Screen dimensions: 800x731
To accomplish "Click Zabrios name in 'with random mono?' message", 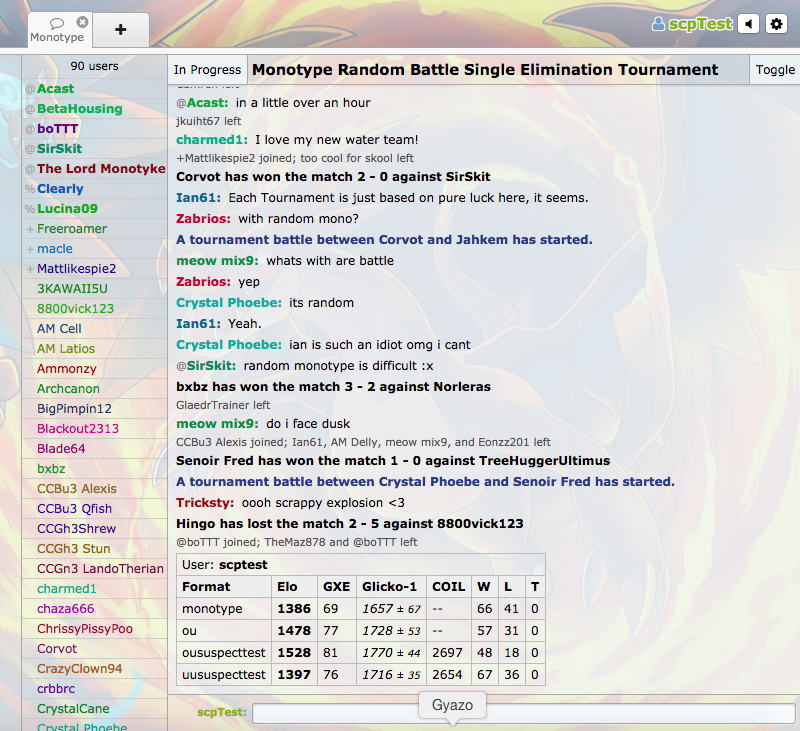I will pos(203,219).
